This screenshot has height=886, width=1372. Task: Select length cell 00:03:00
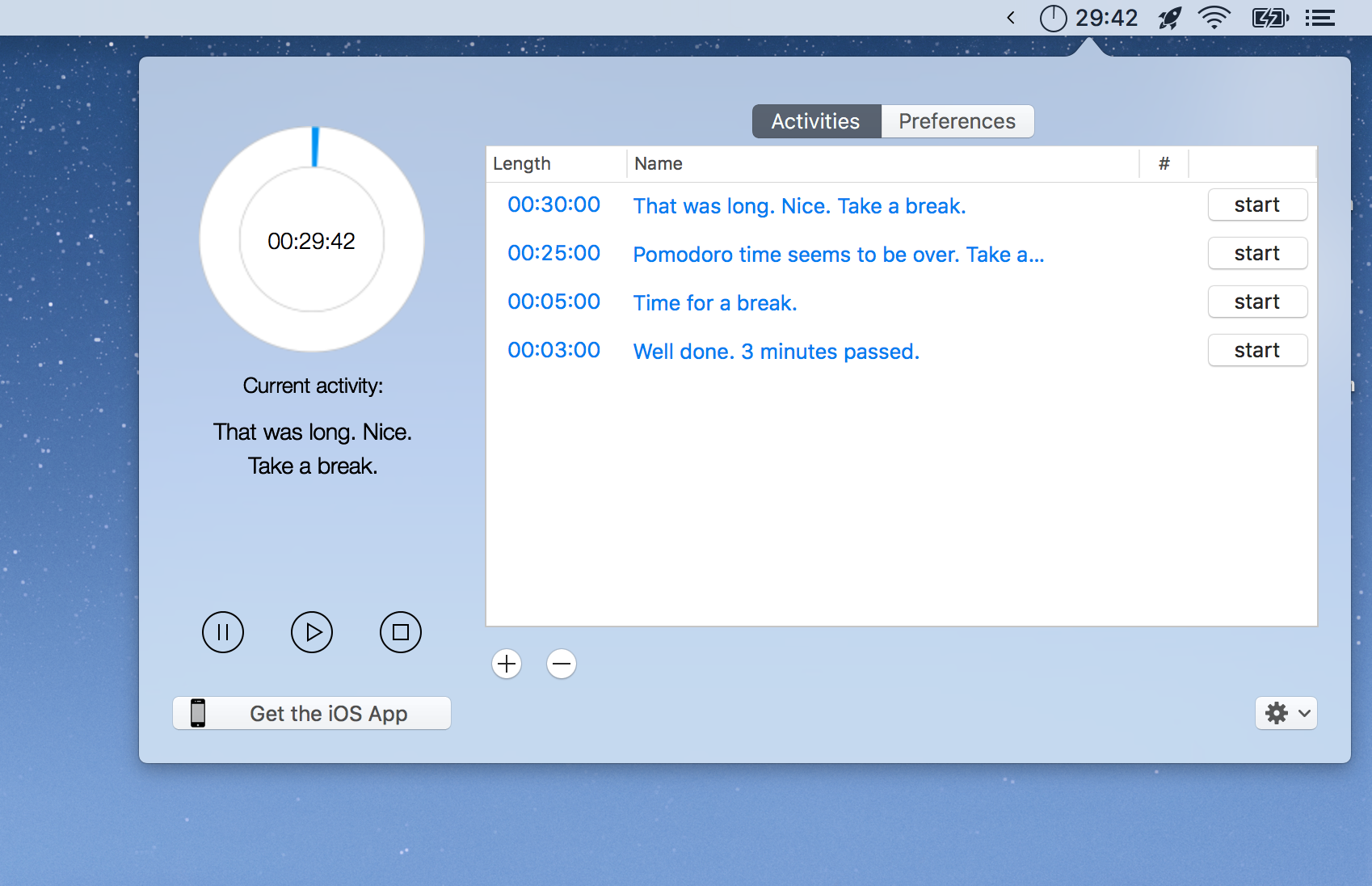pos(554,350)
